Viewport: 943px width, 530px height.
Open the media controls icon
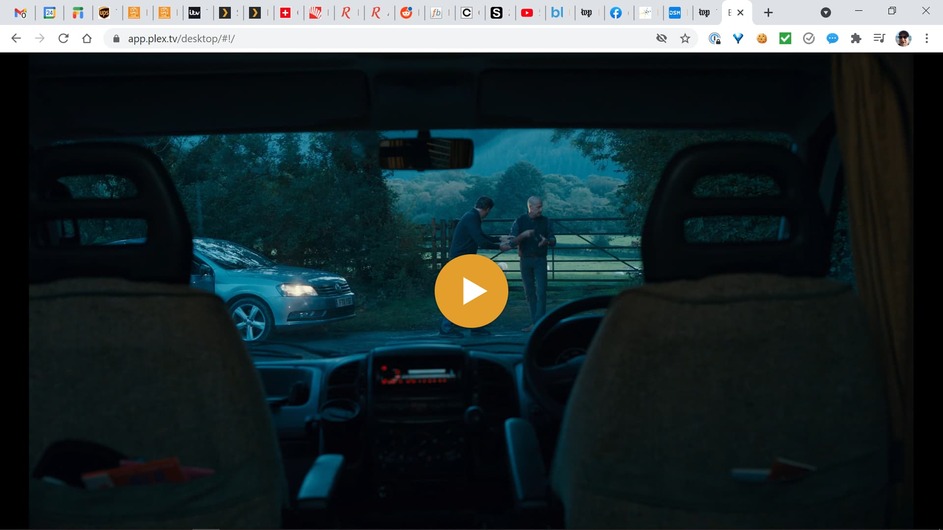[879, 39]
